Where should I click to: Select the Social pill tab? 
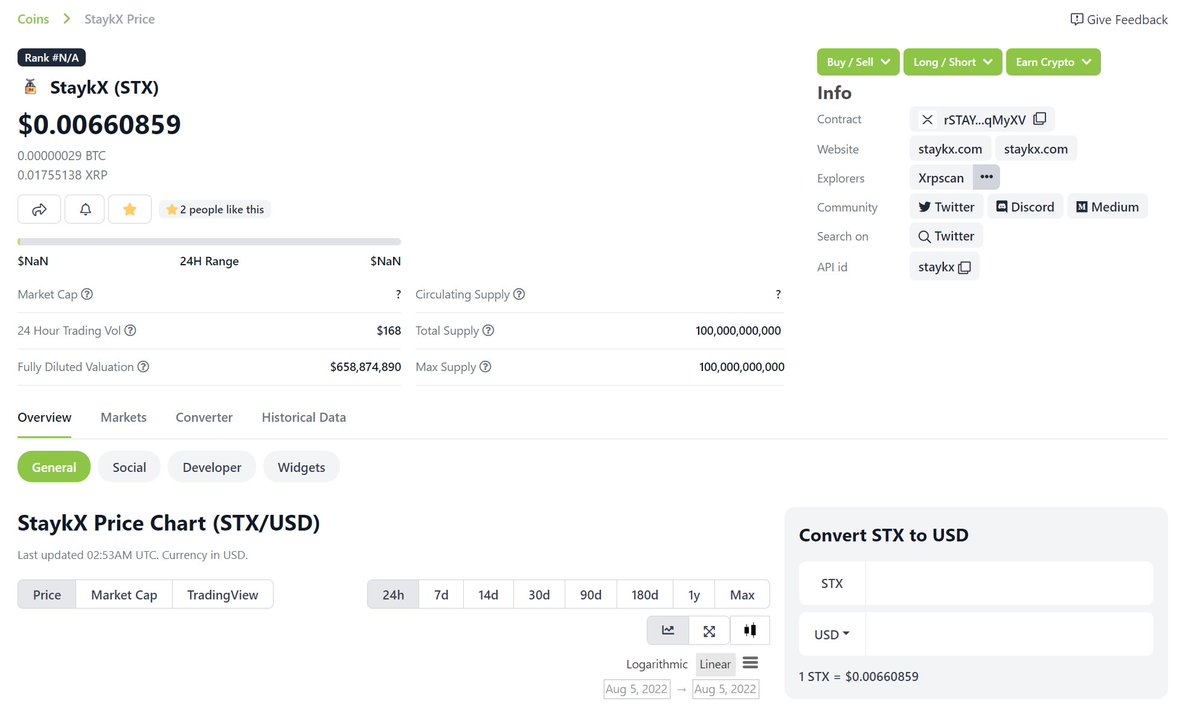click(x=129, y=467)
